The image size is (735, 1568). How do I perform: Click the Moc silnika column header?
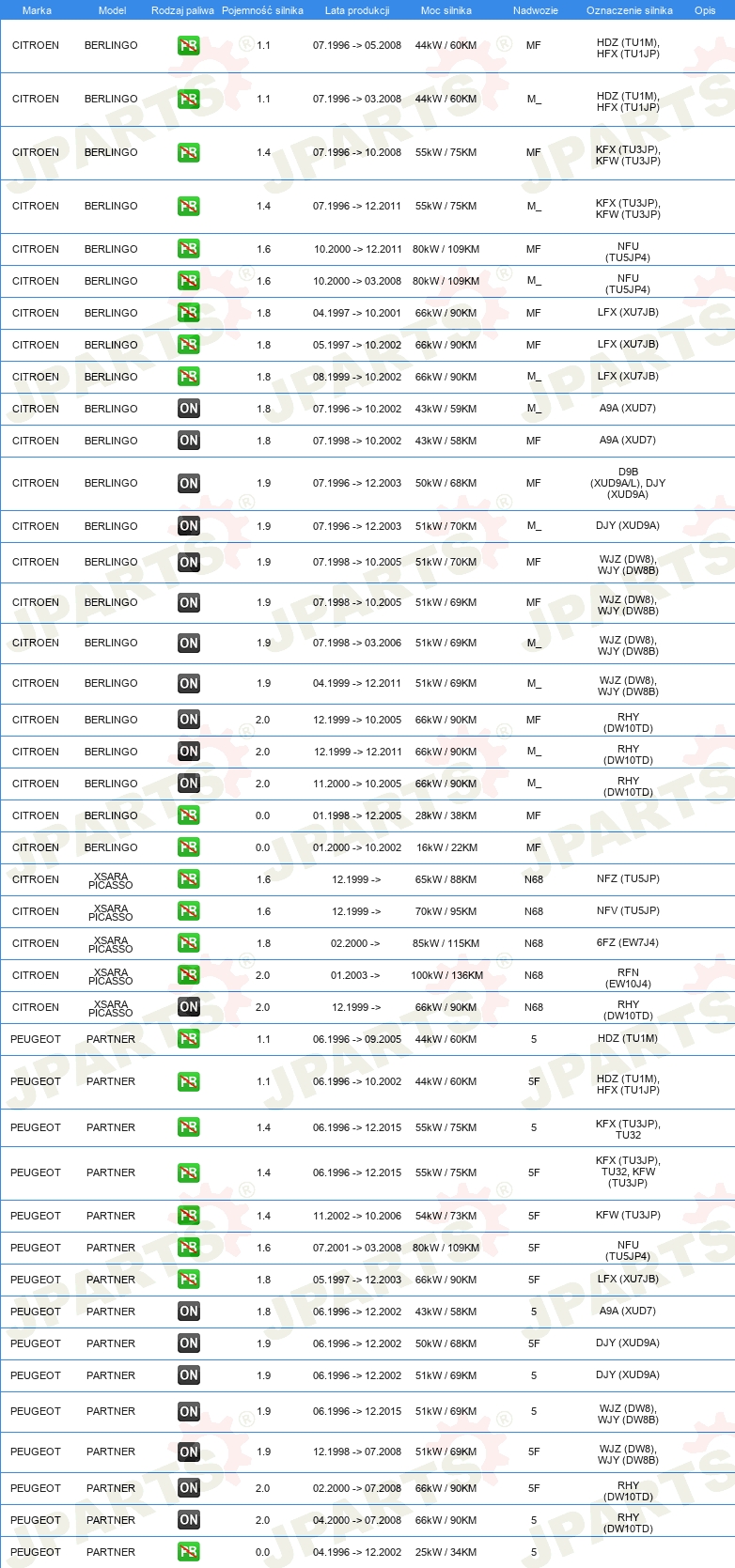coord(446,10)
